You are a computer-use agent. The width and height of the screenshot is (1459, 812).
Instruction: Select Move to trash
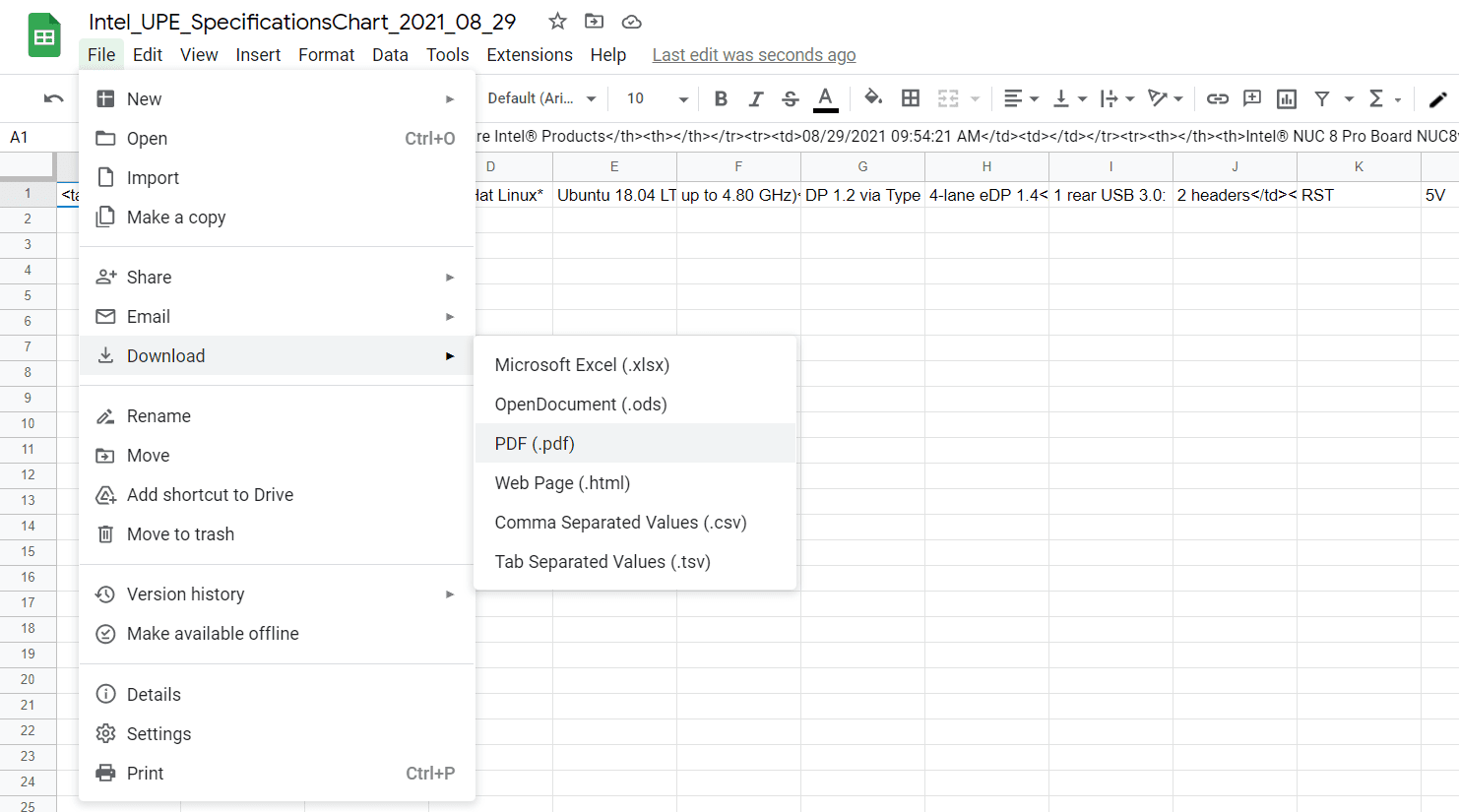pos(277,533)
